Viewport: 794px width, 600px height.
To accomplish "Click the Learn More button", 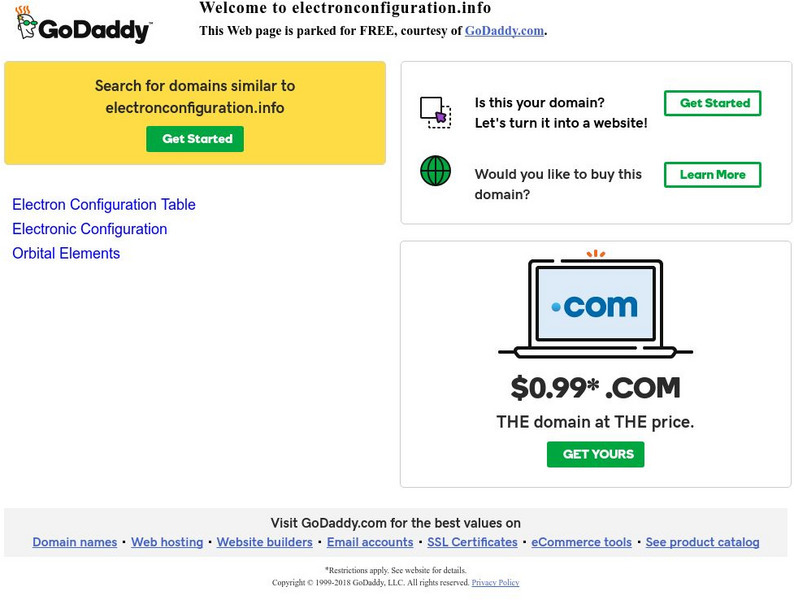I will 712,175.
